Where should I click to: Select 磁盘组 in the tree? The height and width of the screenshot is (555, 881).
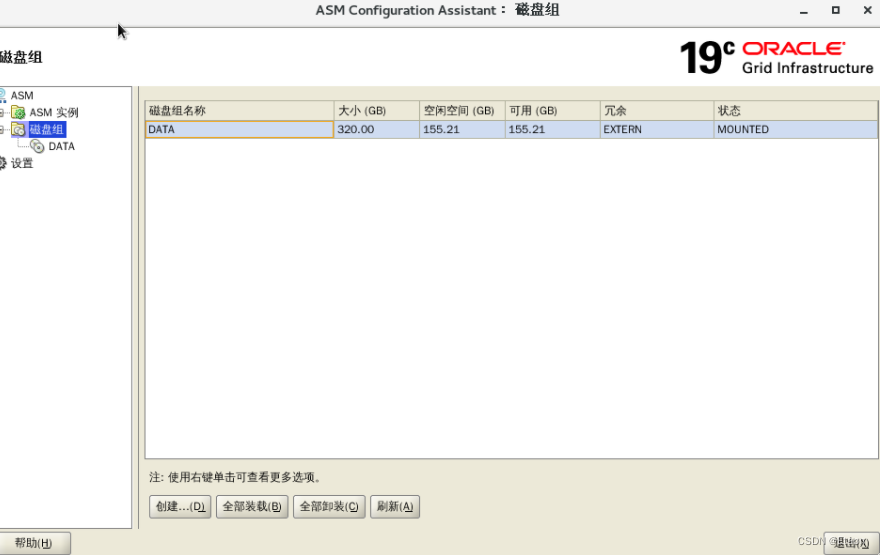(47, 130)
